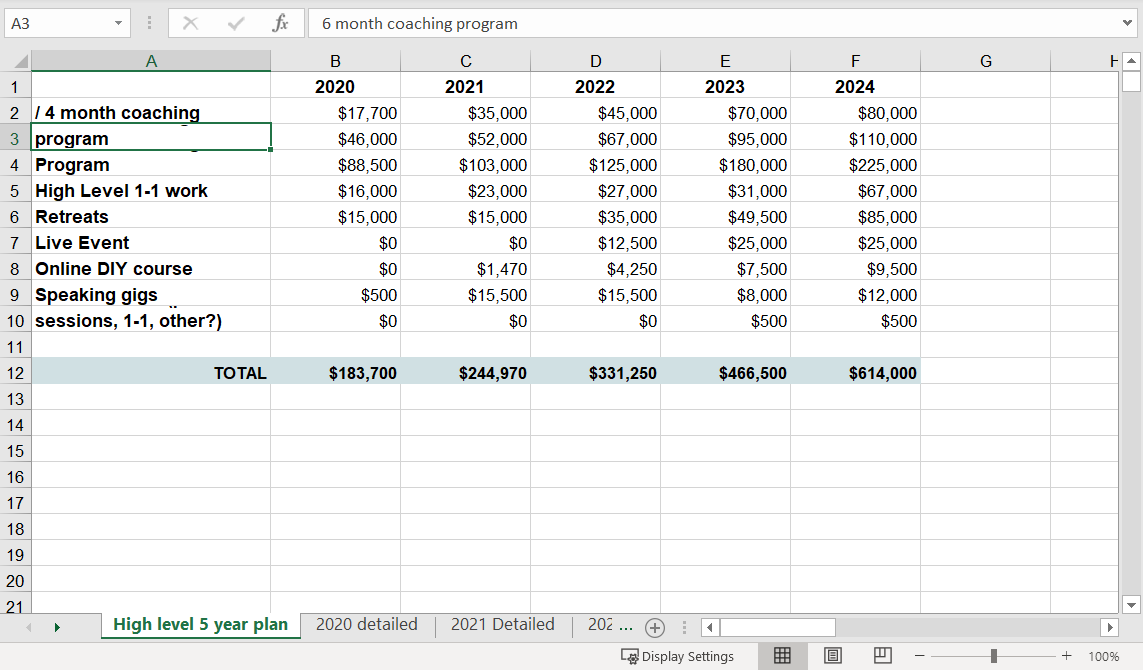Click the zoom level 100% button
Image resolution: width=1143 pixels, height=670 pixels.
pyautogui.click(x=1103, y=656)
